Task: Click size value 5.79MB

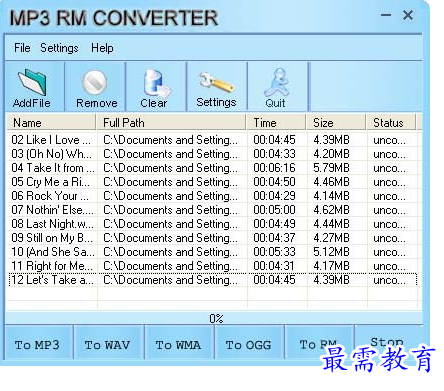Action: coord(331,168)
